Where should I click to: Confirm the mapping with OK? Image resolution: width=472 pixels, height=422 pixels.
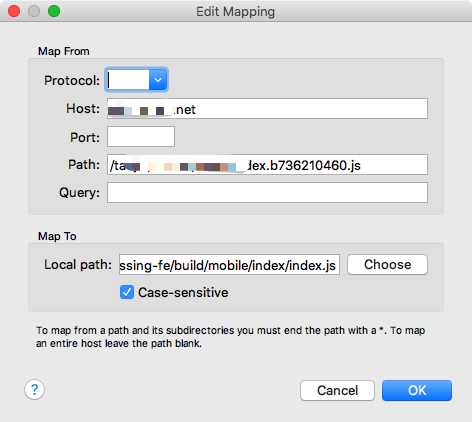pyautogui.click(x=417, y=390)
